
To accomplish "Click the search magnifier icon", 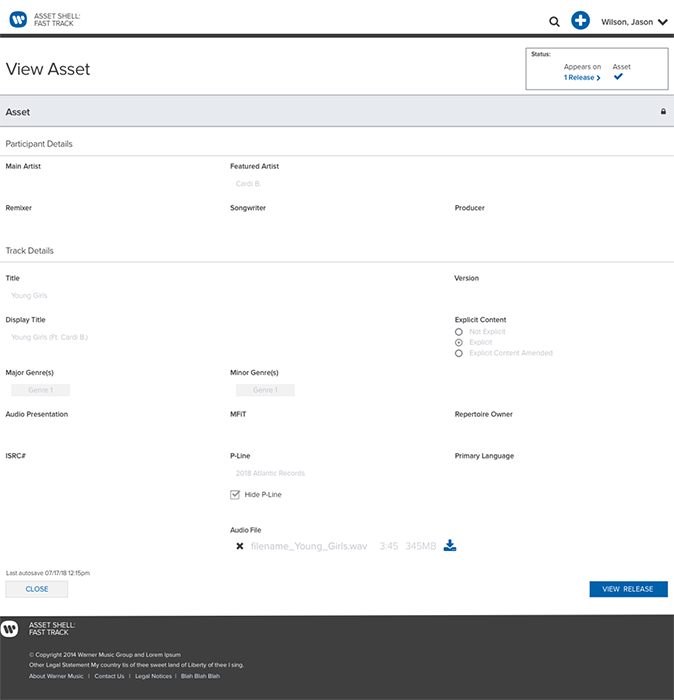I will click(555, 21).
